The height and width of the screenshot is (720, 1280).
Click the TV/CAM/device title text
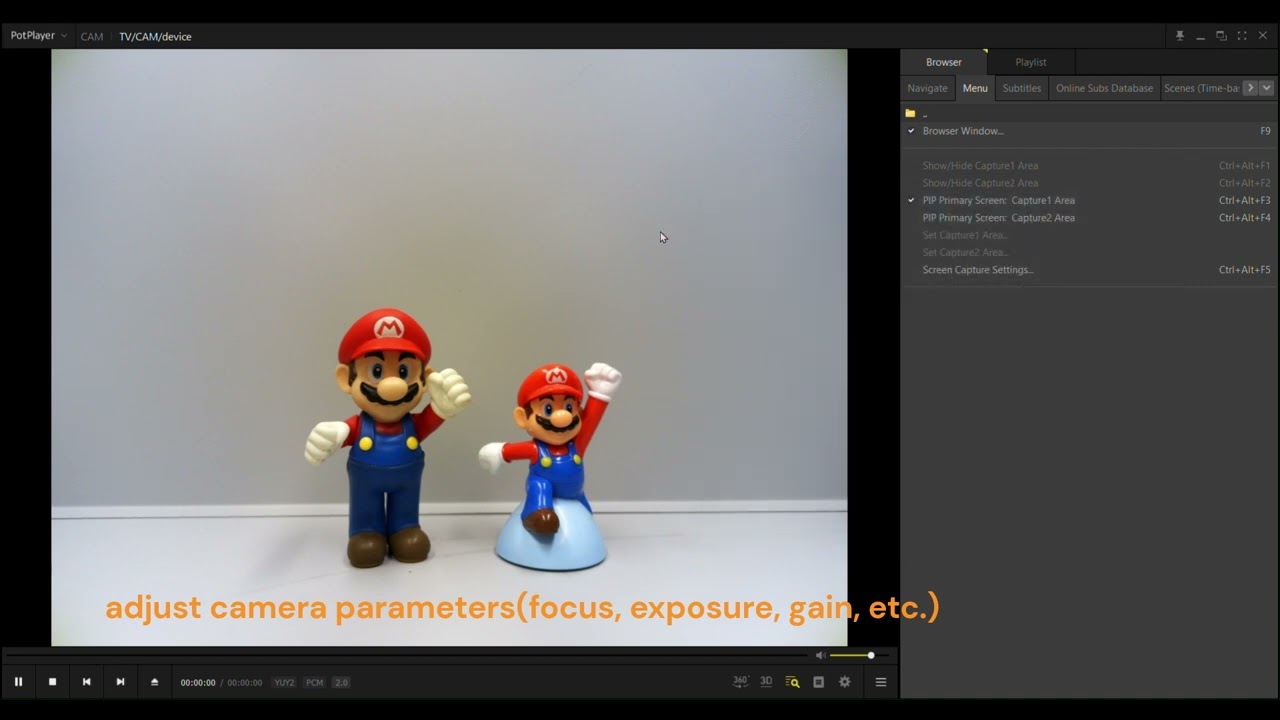point(155,36)
